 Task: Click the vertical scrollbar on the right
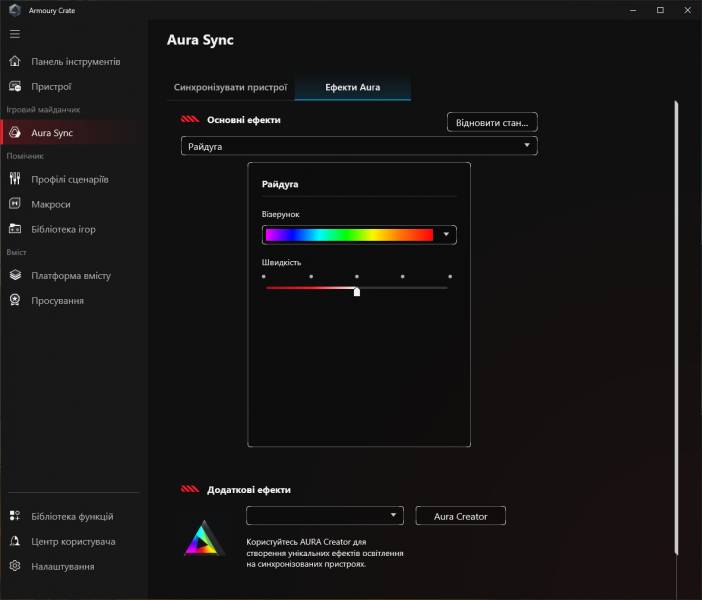(676, 328)
